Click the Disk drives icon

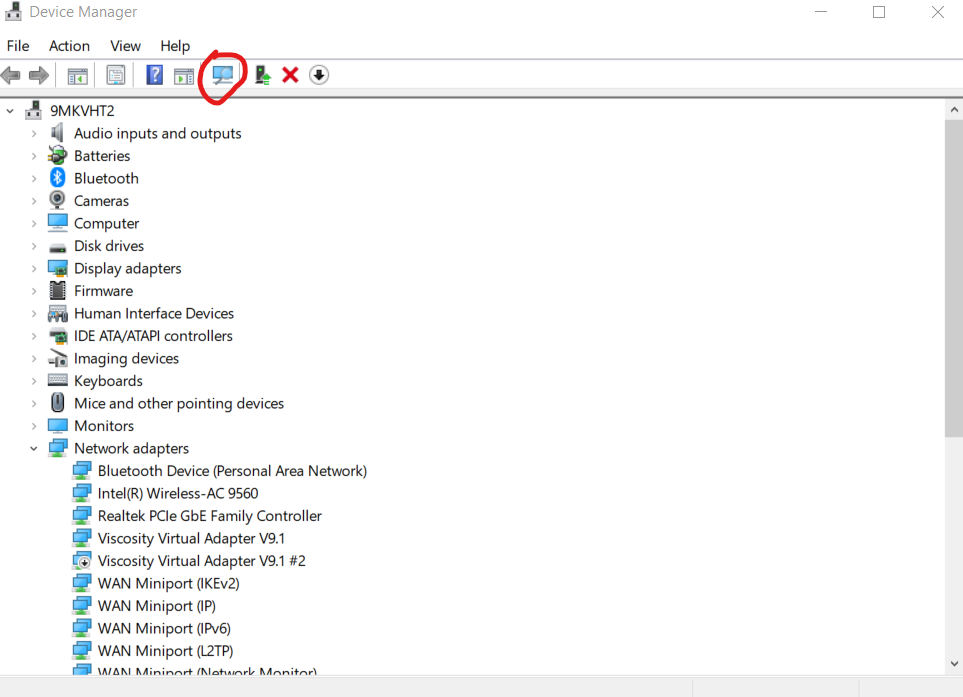click(57, 247)
